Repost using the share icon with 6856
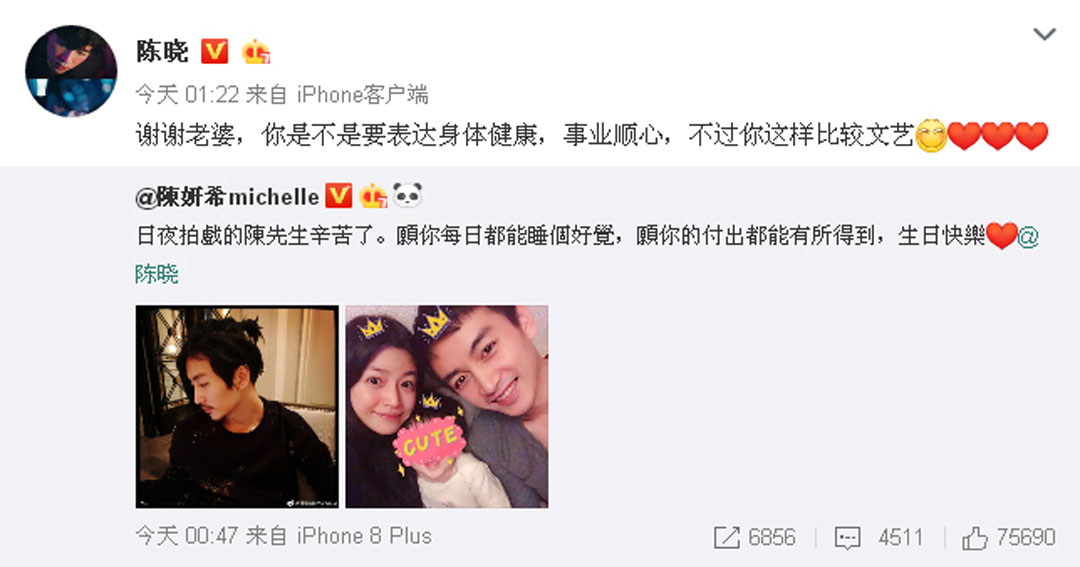 754,537
